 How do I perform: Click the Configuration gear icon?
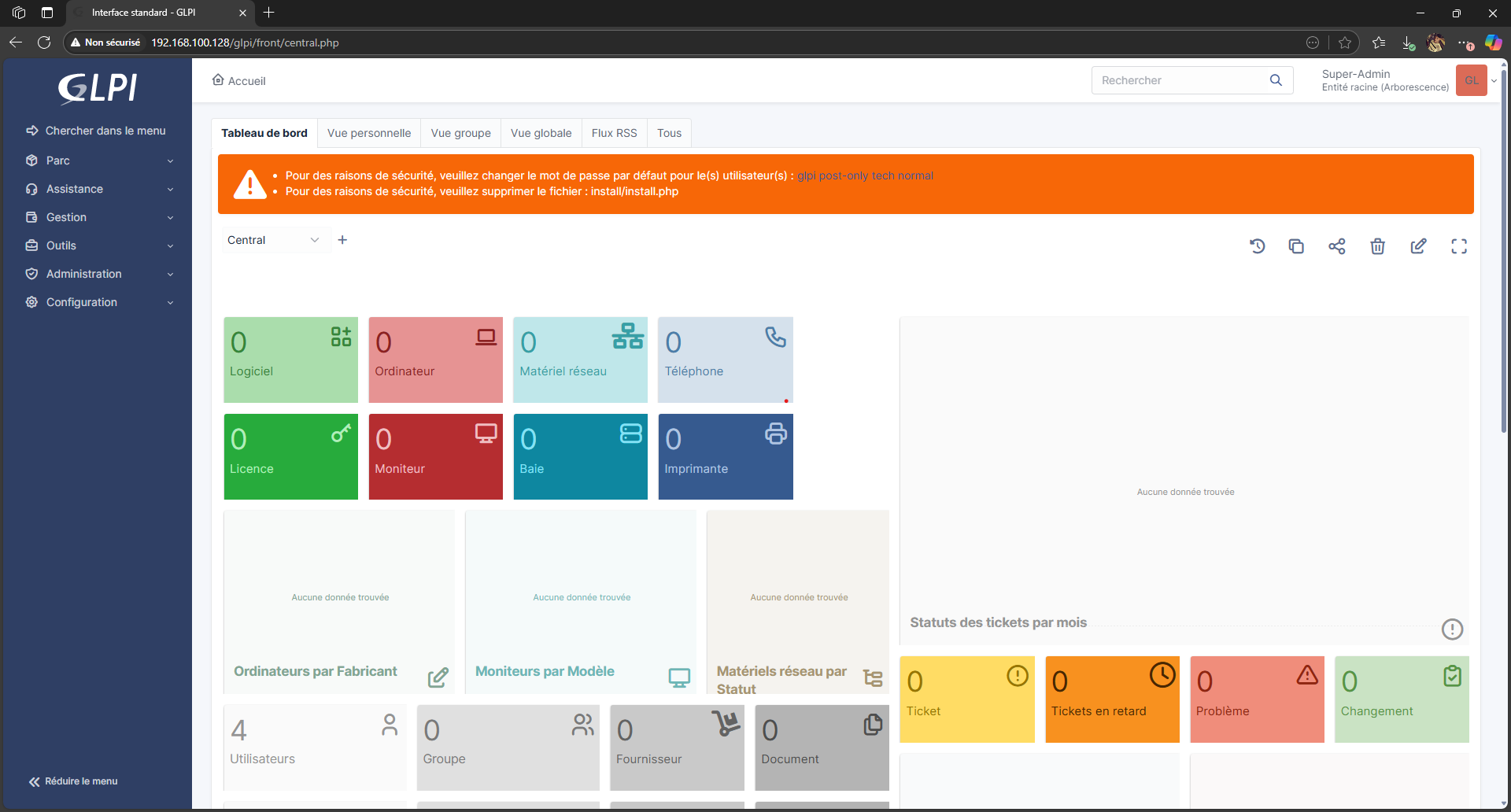pos(31,302)
